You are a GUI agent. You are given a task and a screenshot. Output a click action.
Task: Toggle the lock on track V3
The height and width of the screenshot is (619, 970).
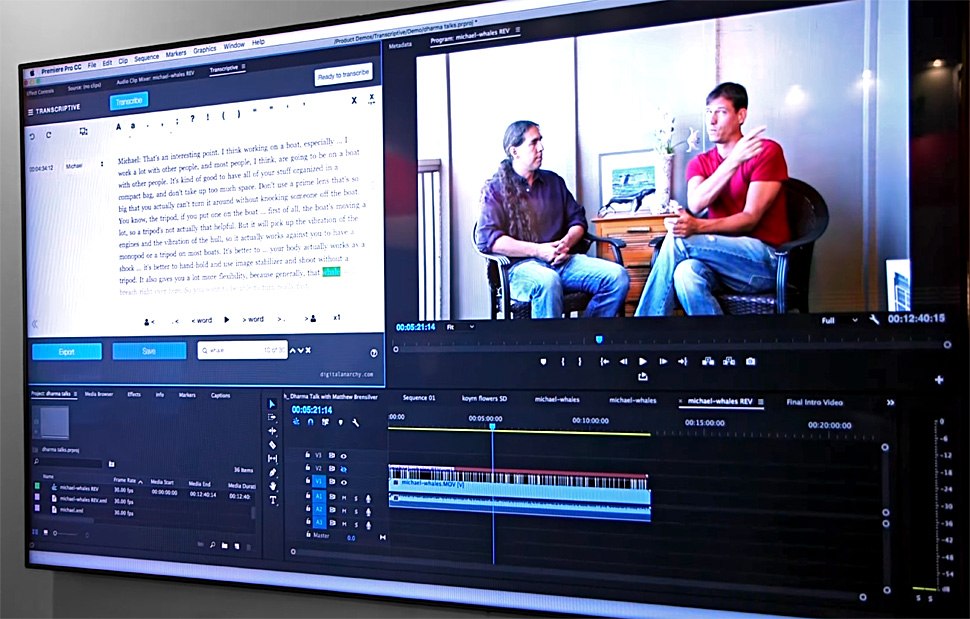pyautogui.click(x=307, y=455)
